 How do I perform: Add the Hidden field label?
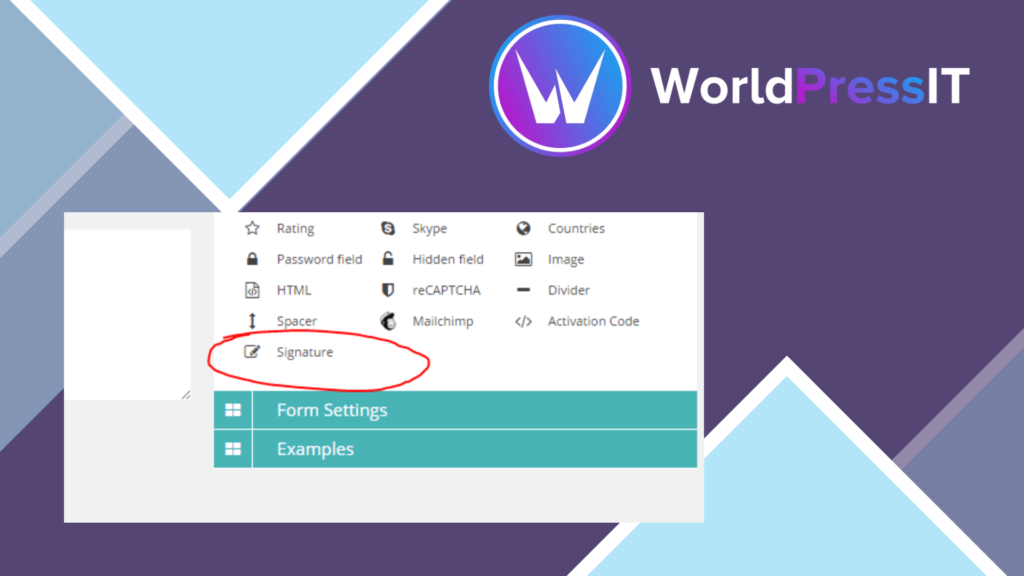(x=448, y=259)
